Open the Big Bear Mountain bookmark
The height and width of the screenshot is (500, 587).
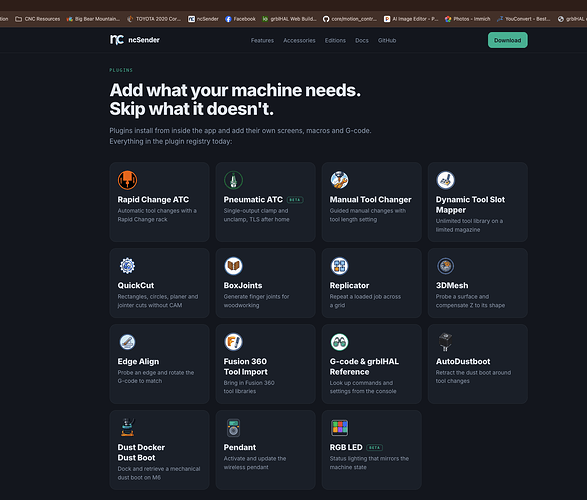click(93, 19)
